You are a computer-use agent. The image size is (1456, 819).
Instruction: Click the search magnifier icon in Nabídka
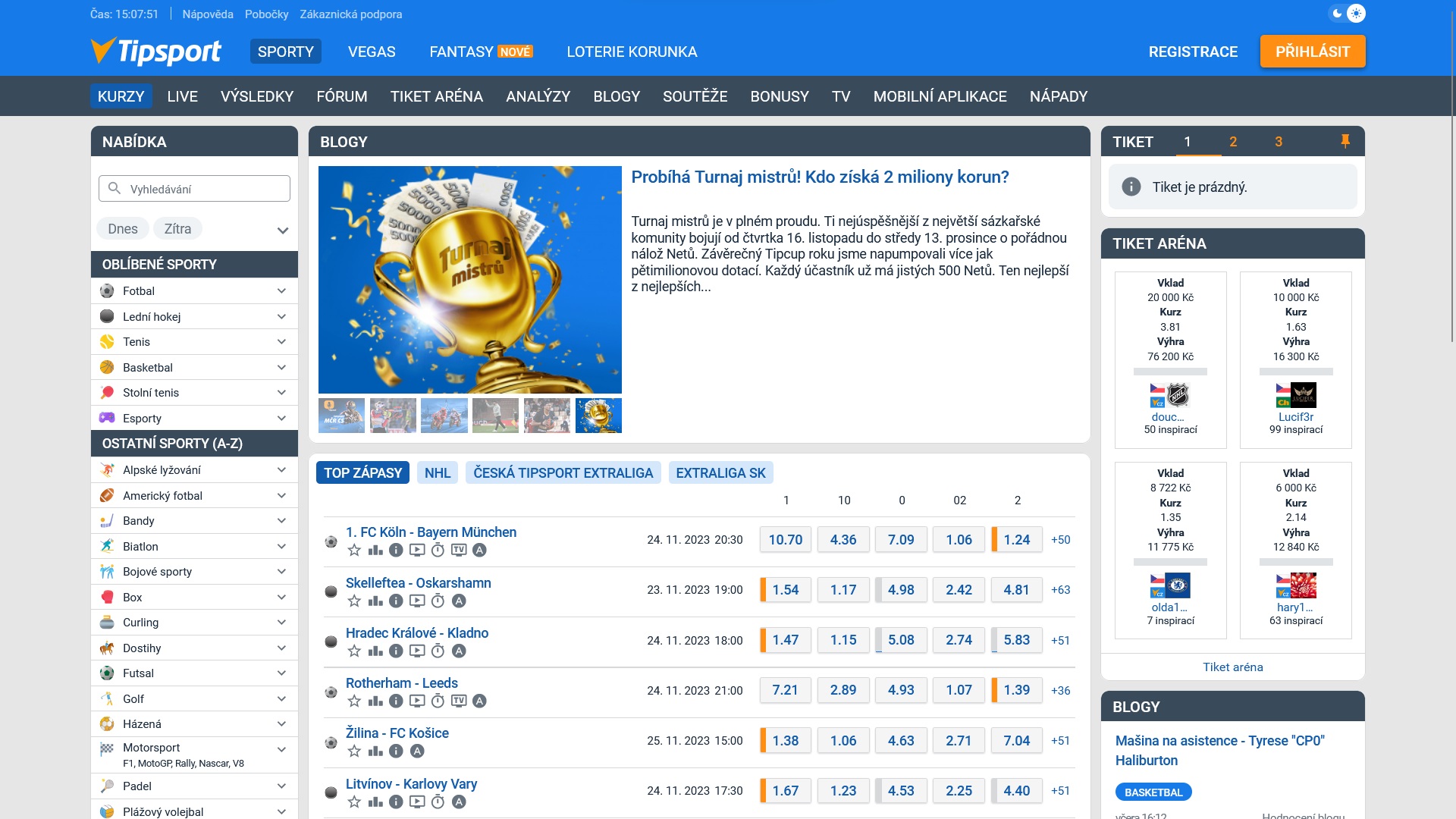115,188
